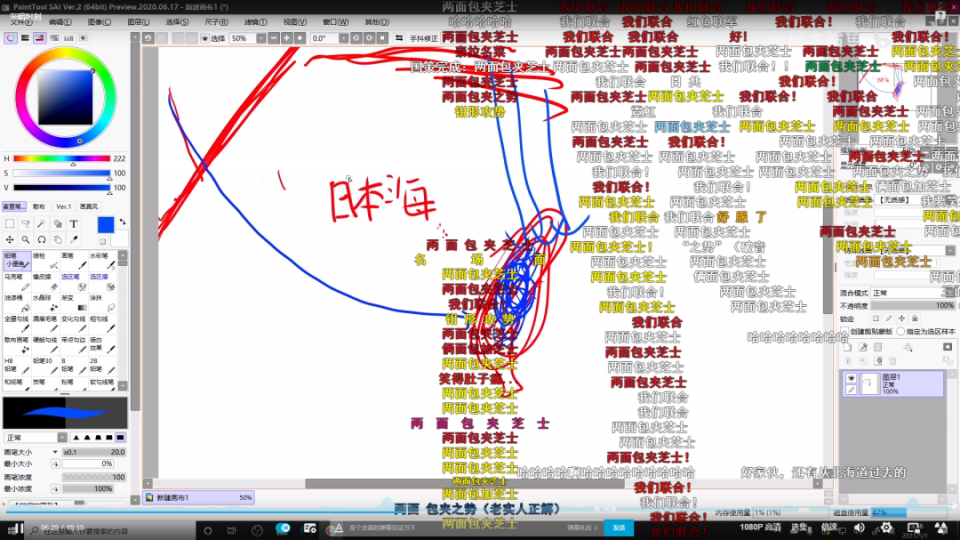Open the 图层(L) menu
The height and width of the screenshot is (540, 960).
pos(138,22)
